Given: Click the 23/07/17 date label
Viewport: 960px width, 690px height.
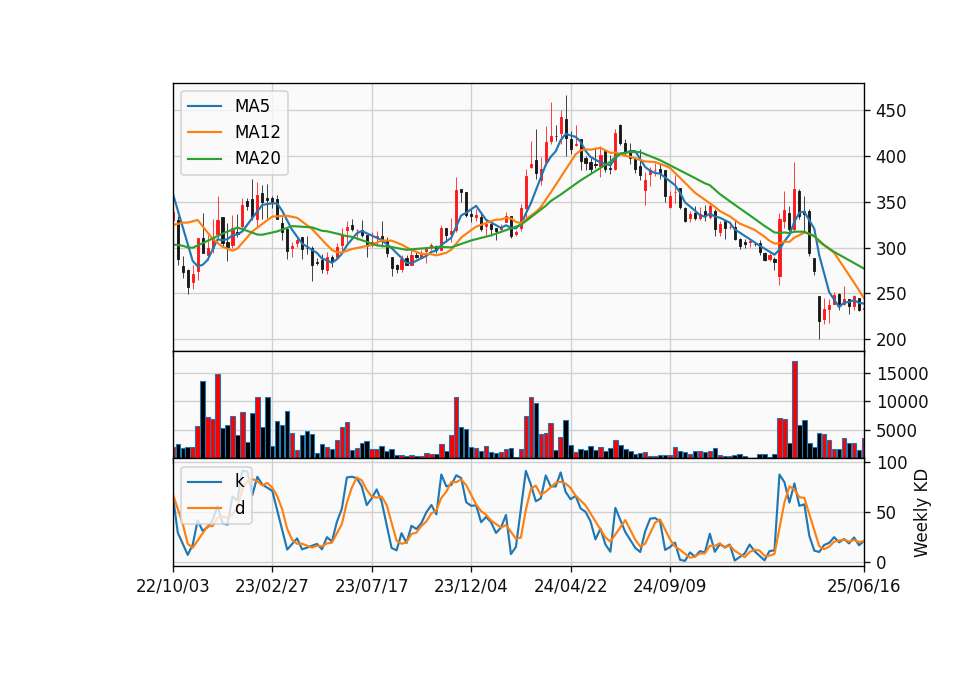Looking at the screenshot, I should (x=372, y=587).
